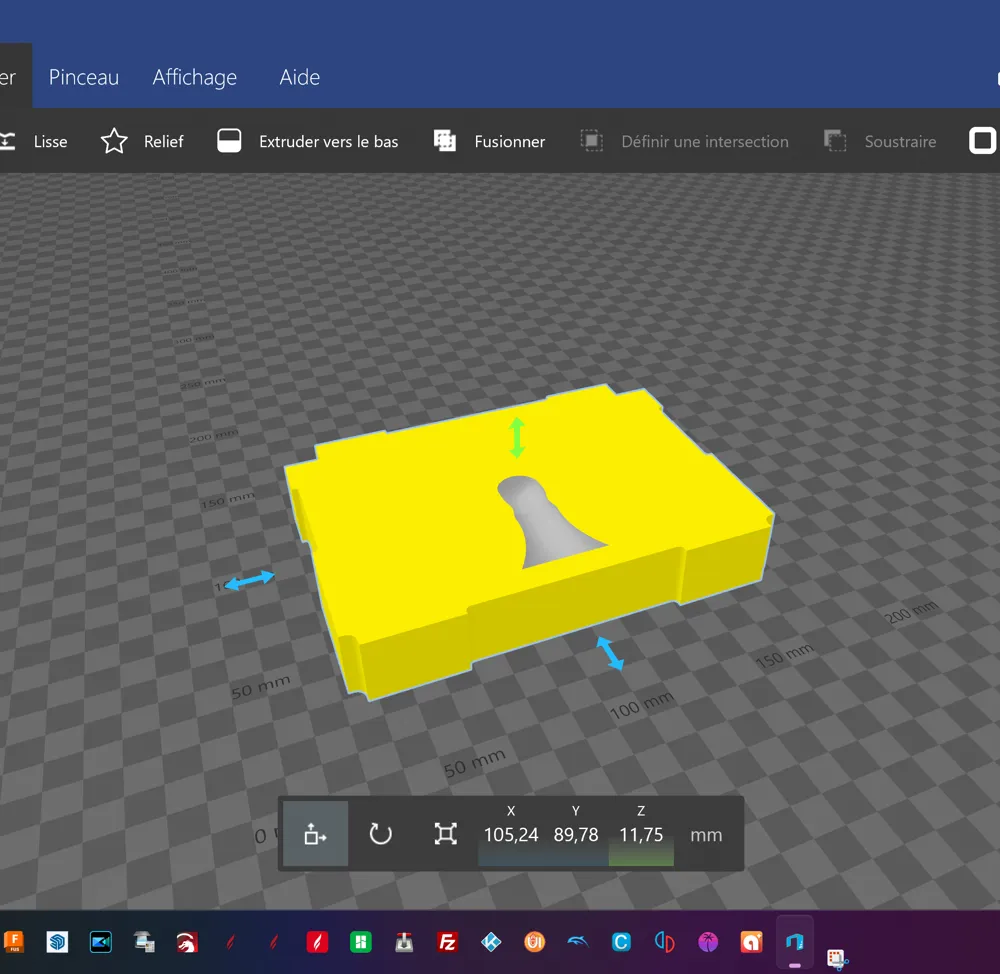This screenshot has width=1000, height=974.
Task: Open the red dragon taskbar app
Action: (188, 942)
